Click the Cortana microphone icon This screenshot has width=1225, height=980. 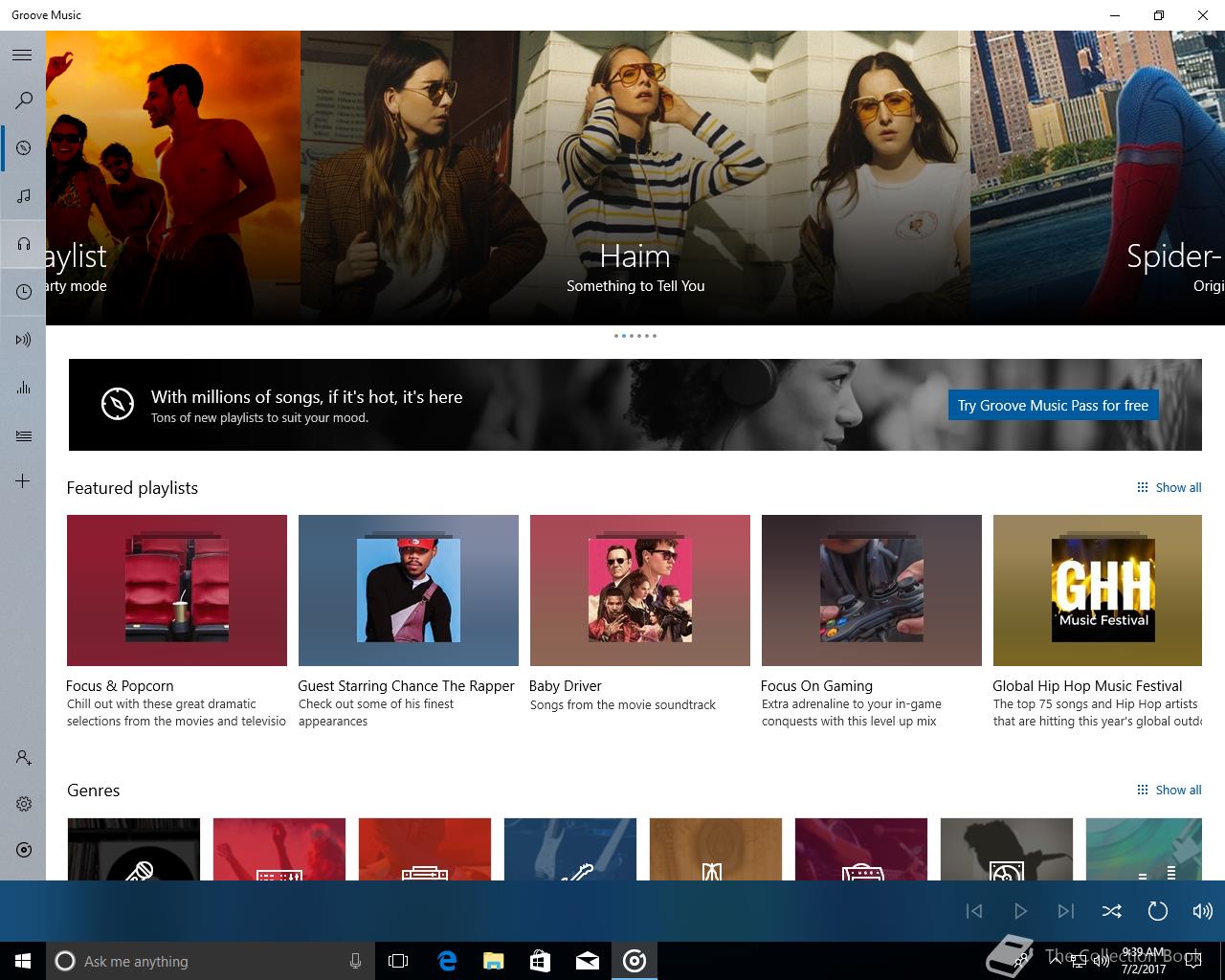(x=355, y=961)
